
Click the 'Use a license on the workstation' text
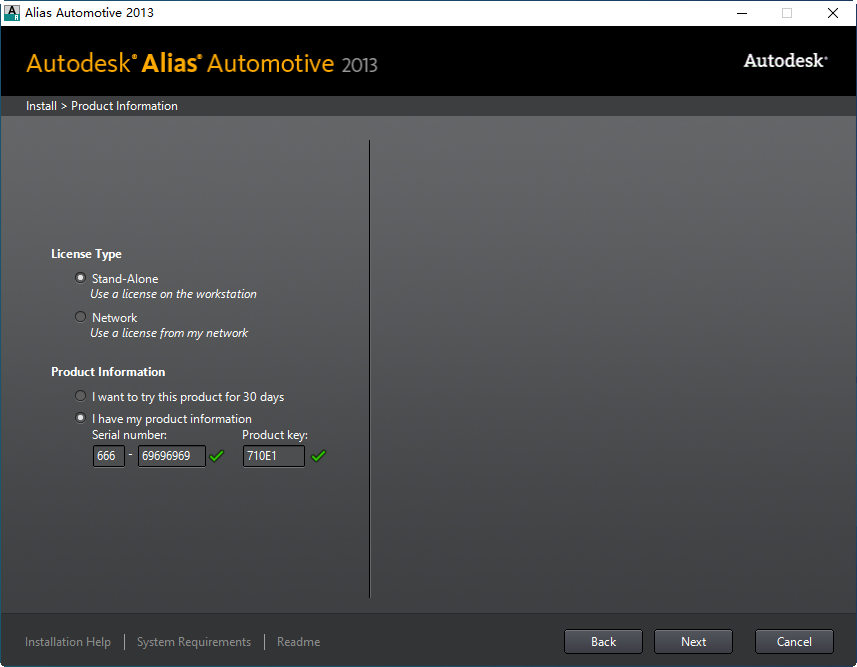tap(173, 294)
